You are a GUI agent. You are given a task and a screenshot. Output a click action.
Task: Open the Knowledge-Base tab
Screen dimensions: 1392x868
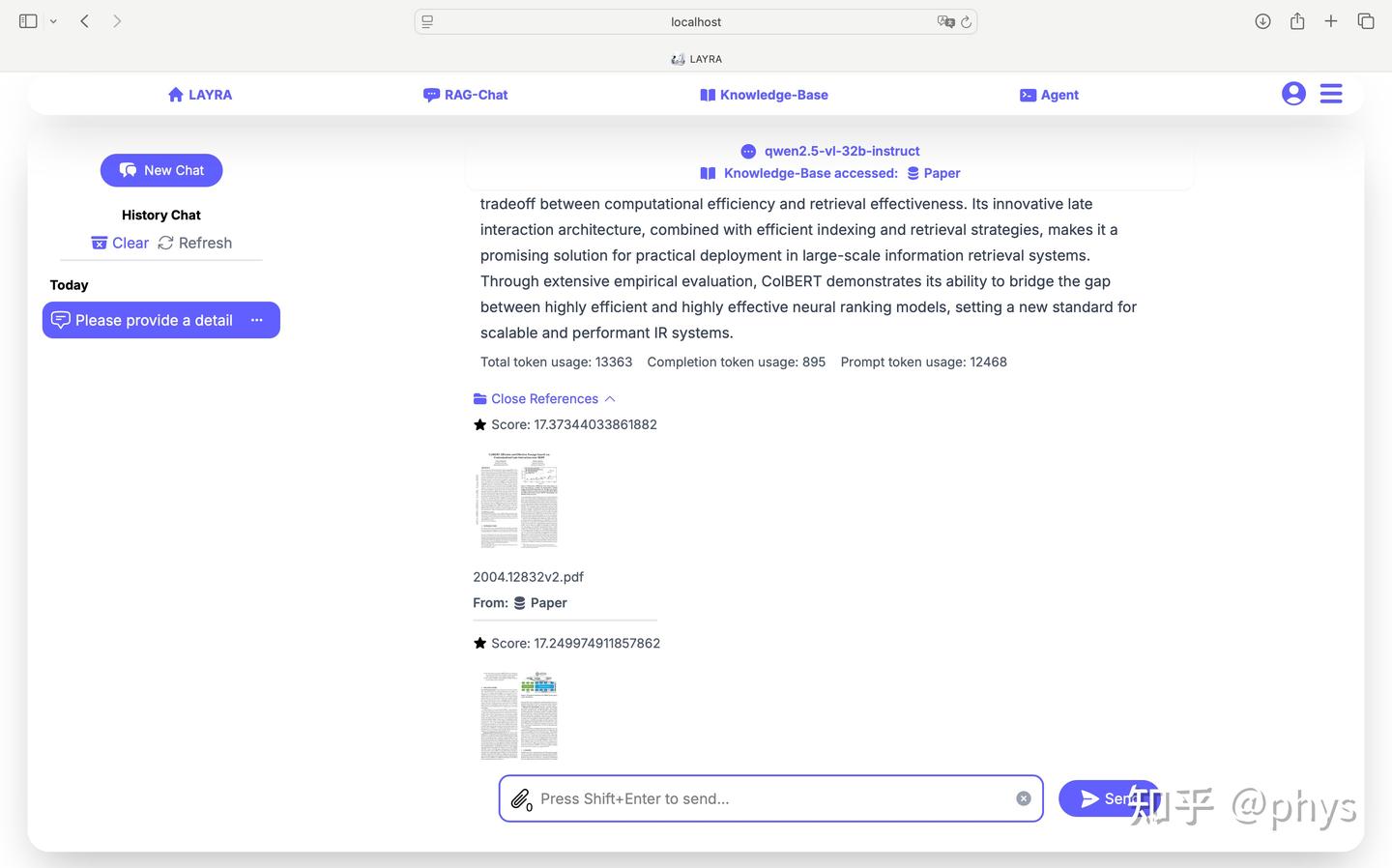click(764, 95)
